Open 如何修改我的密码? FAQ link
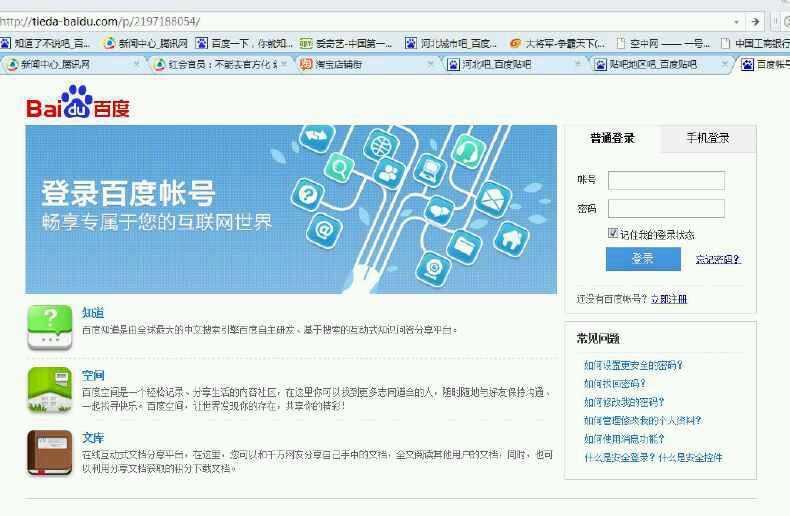Image resolution: width=790 pixels, height=516 pixels. (624, 402)
